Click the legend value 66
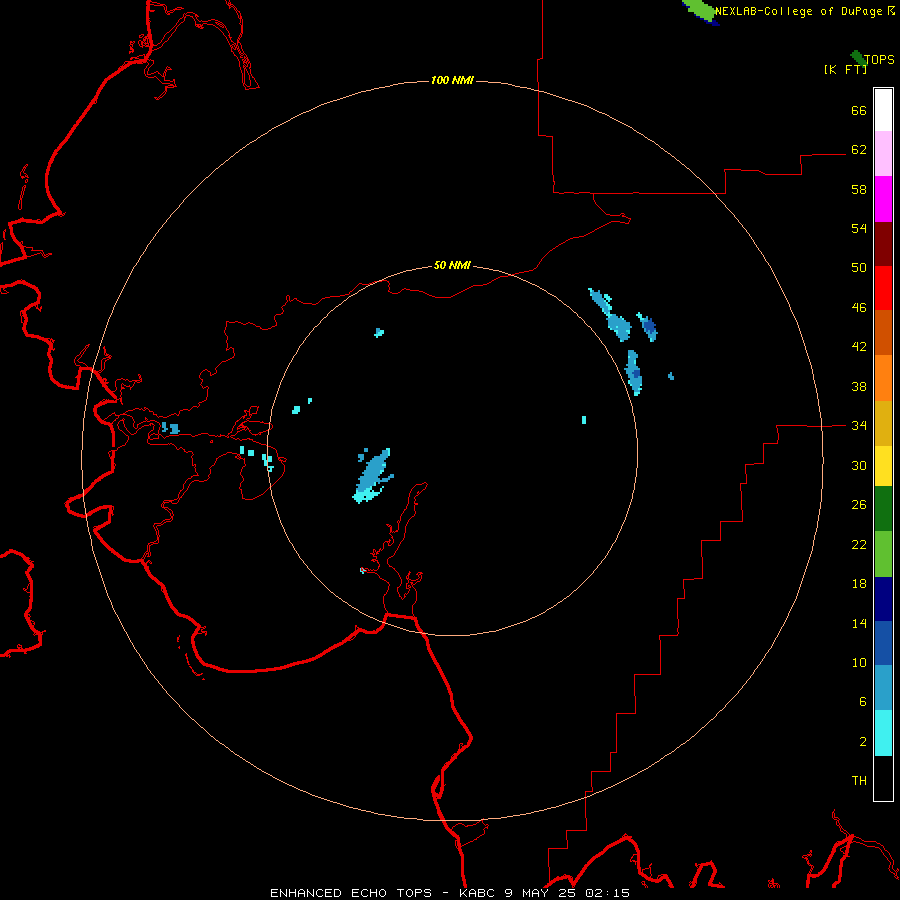Image resolution: width=900 pixels, height=900 pixels. 859,110
